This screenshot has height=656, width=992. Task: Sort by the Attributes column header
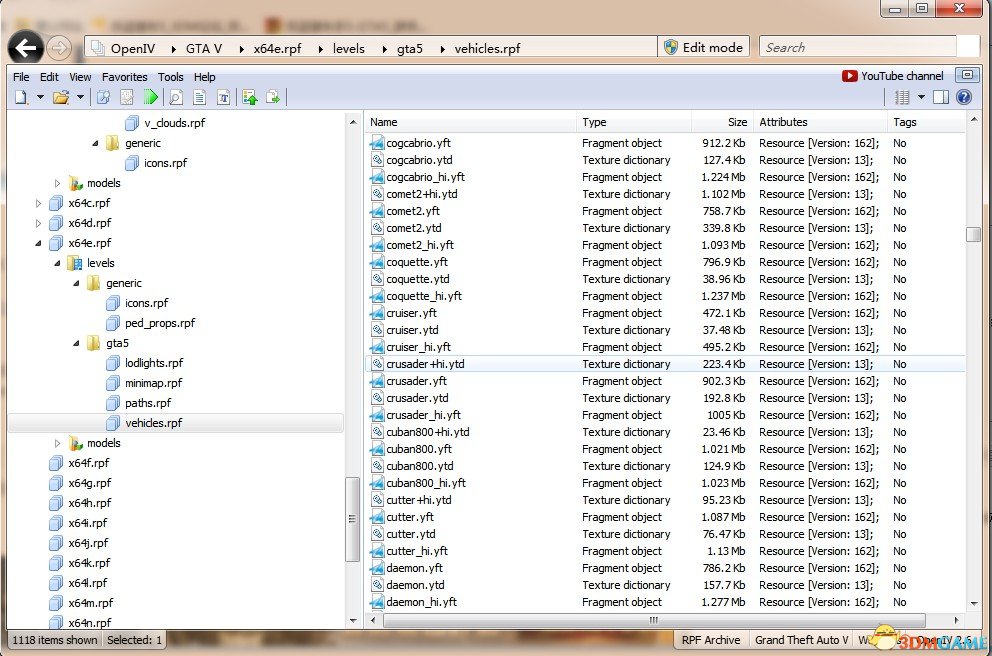(821, 122)
